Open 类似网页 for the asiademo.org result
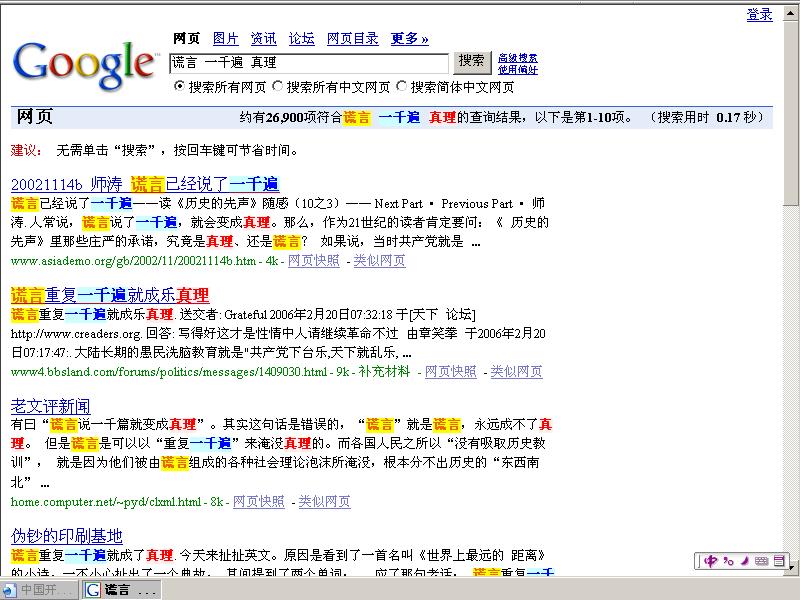Viewport: 800px width, 600px height. click(380, 261)
